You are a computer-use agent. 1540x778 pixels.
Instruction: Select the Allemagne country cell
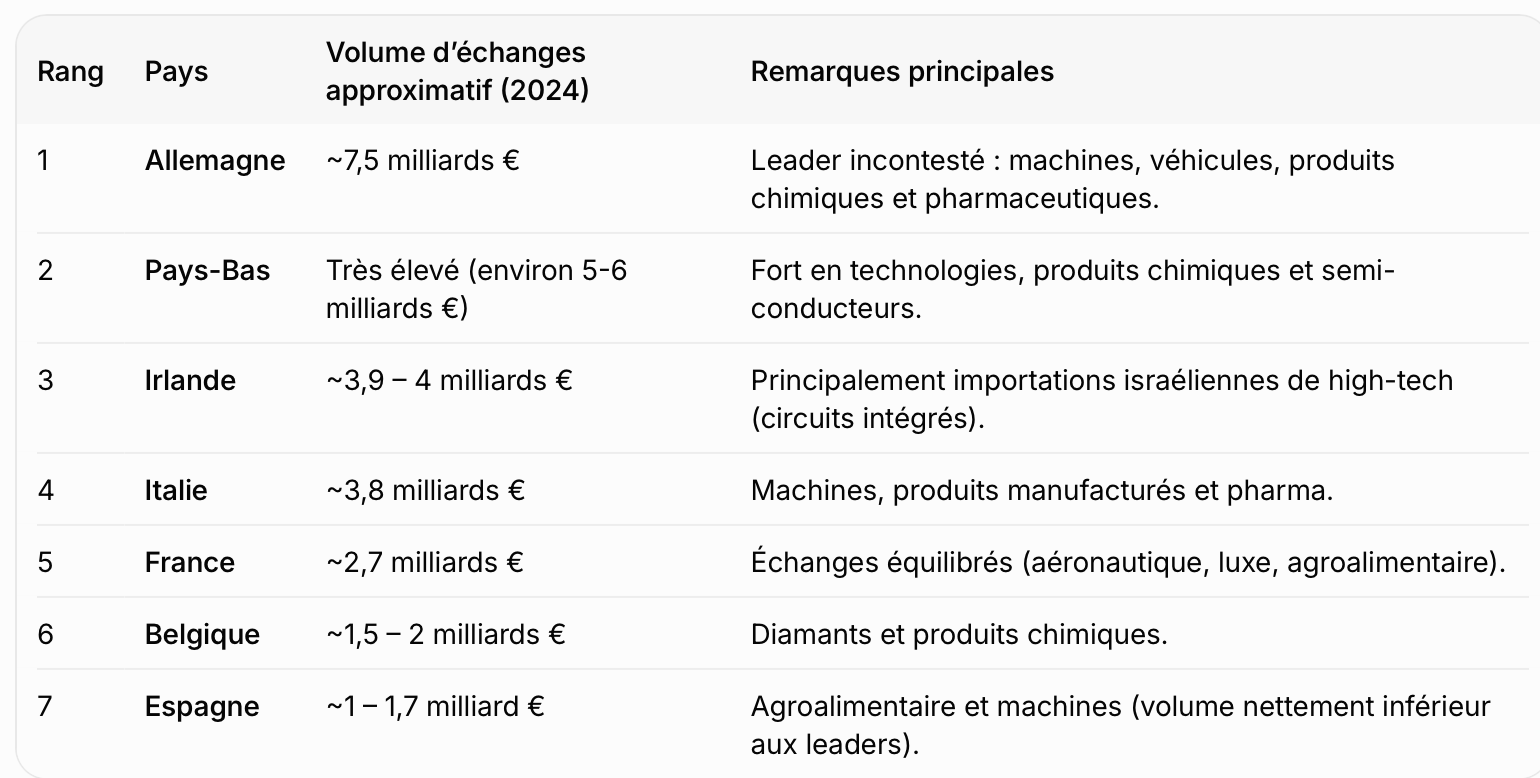[x=215, y=160]
